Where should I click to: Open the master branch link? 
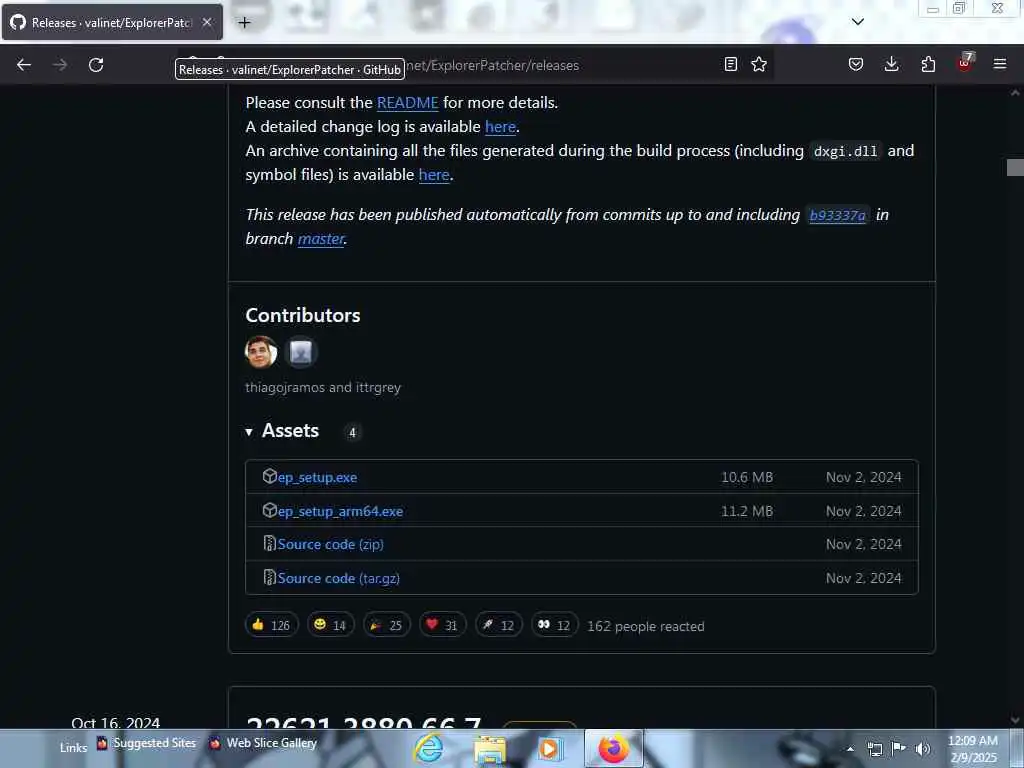pyautogui.click(x=321, y=239)
